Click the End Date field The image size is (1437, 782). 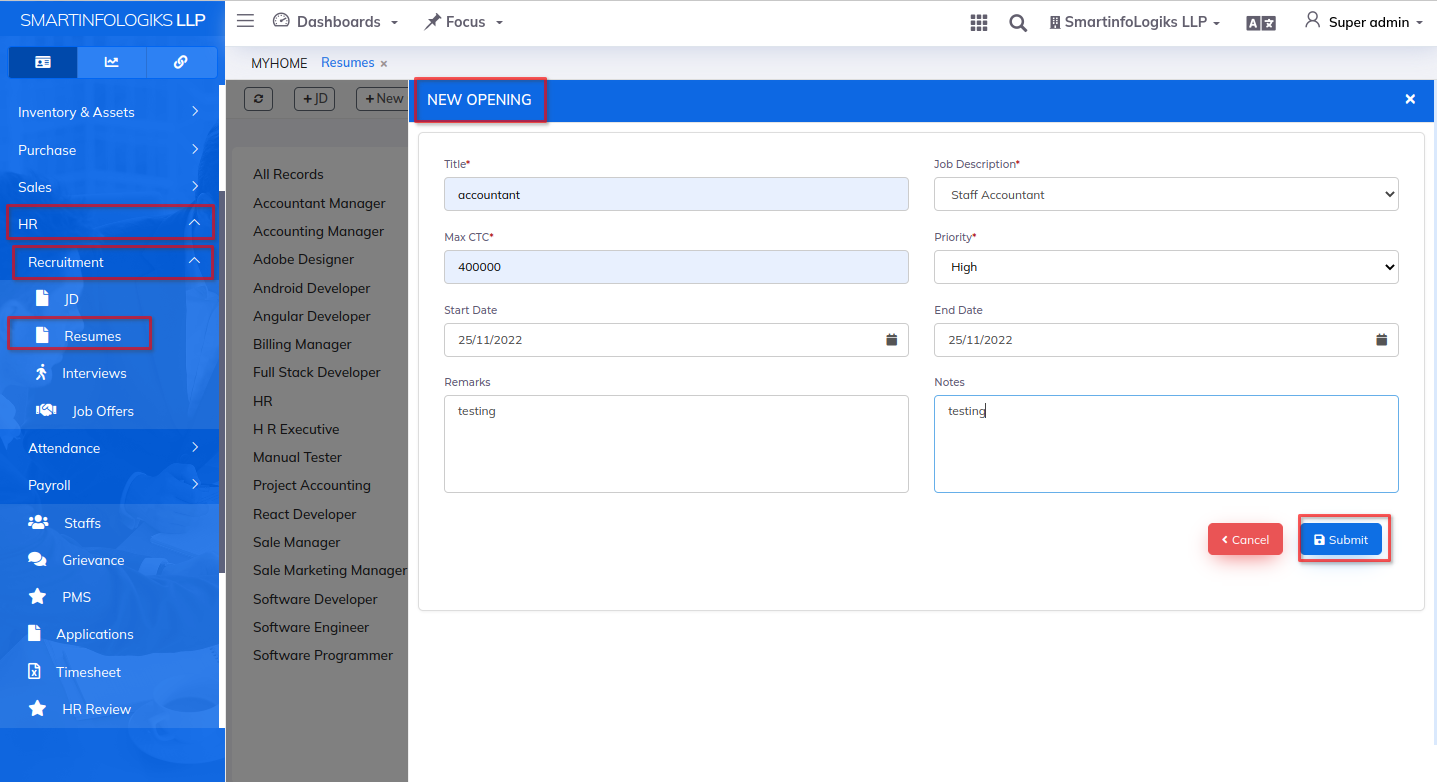pos(1166,340)
